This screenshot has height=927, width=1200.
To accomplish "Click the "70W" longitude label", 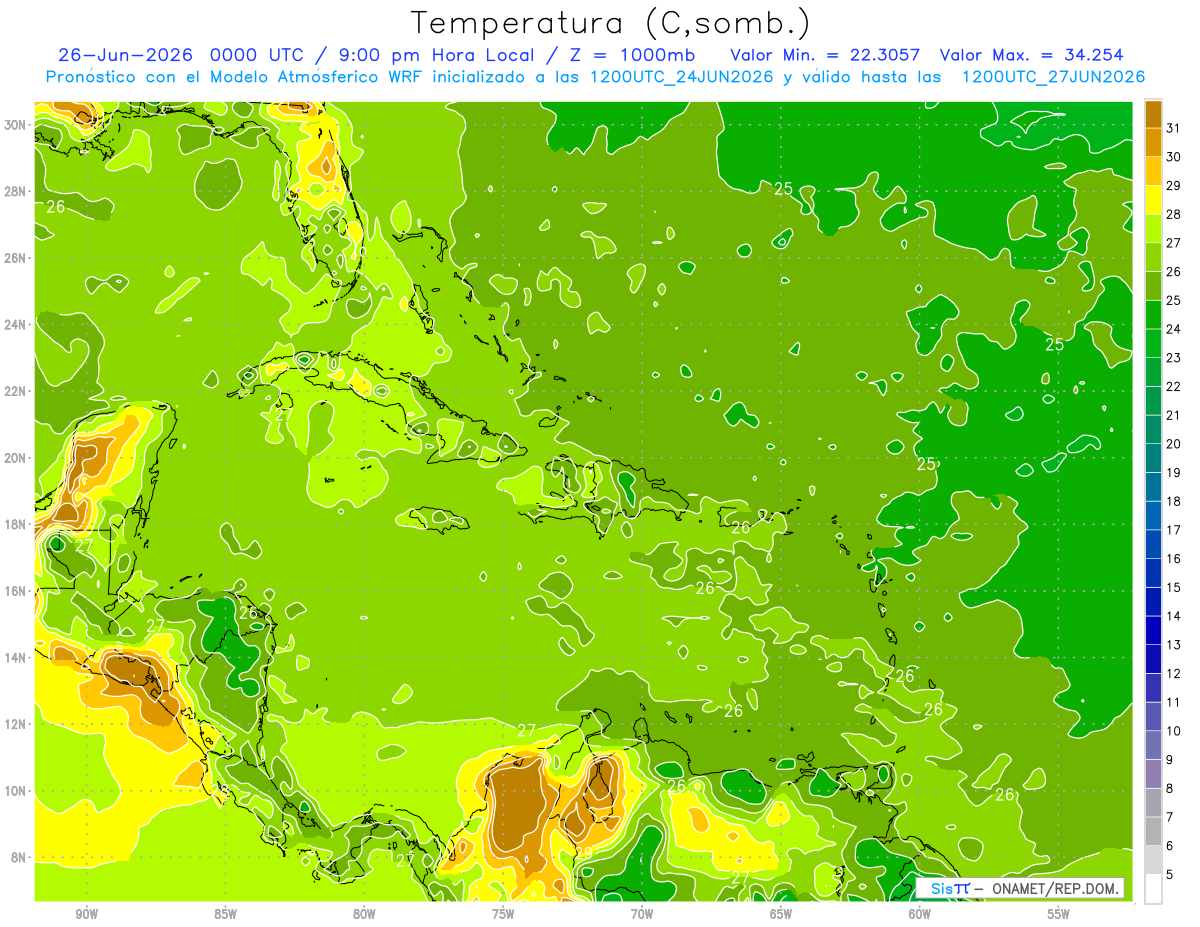I will coord(642,914).
